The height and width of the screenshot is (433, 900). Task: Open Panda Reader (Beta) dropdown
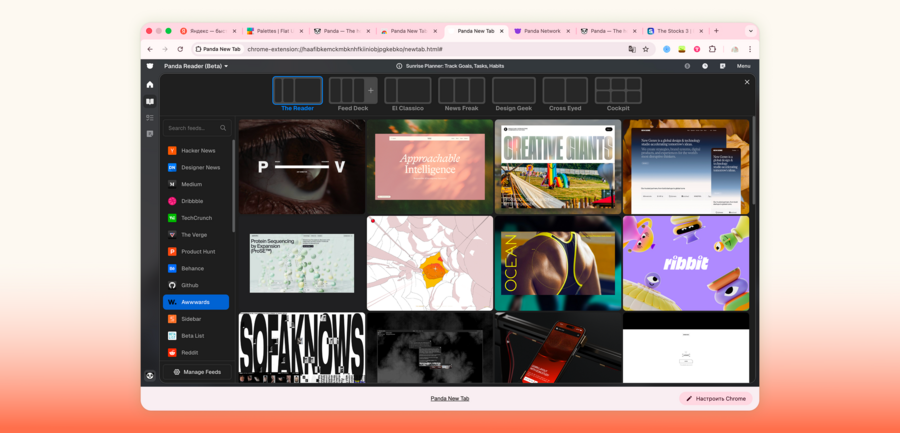196,66
